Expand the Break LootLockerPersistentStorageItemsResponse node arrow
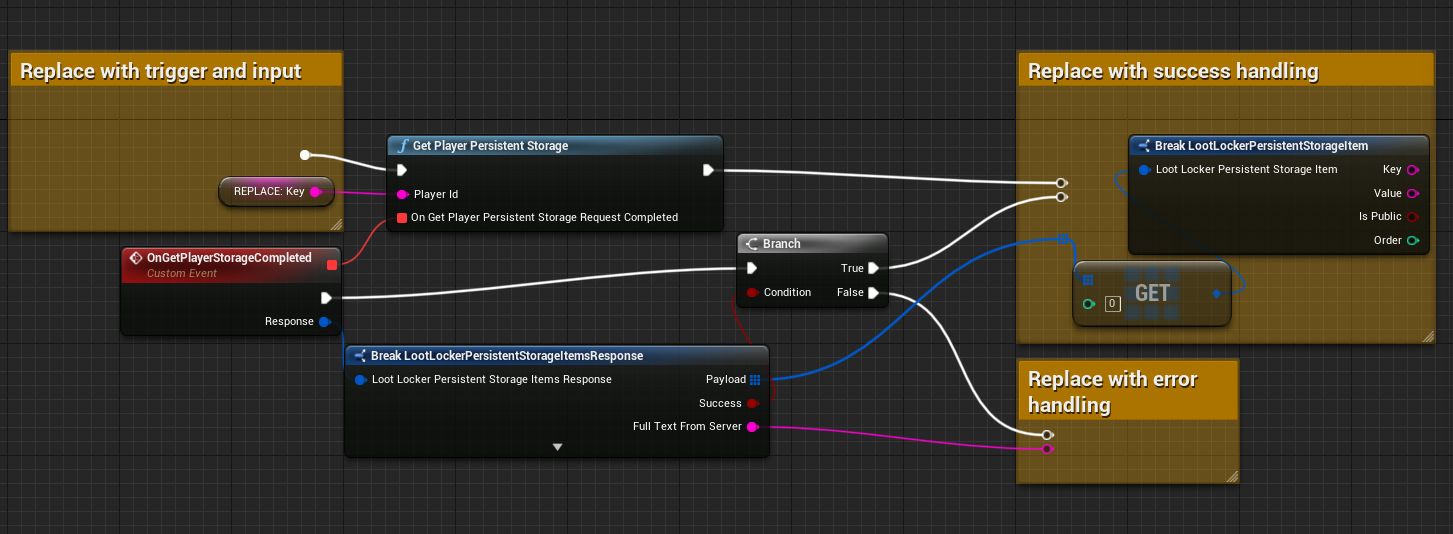 (558, 447)
